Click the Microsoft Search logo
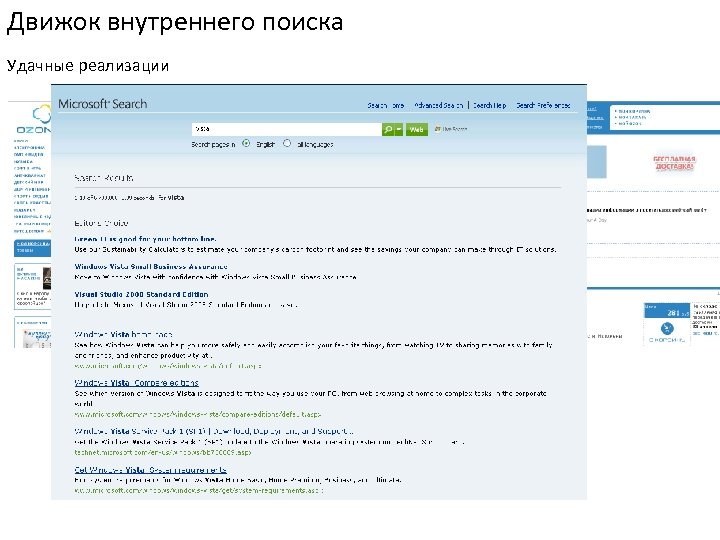Screen dimensions: 720x540 click(x=102, y=104)
